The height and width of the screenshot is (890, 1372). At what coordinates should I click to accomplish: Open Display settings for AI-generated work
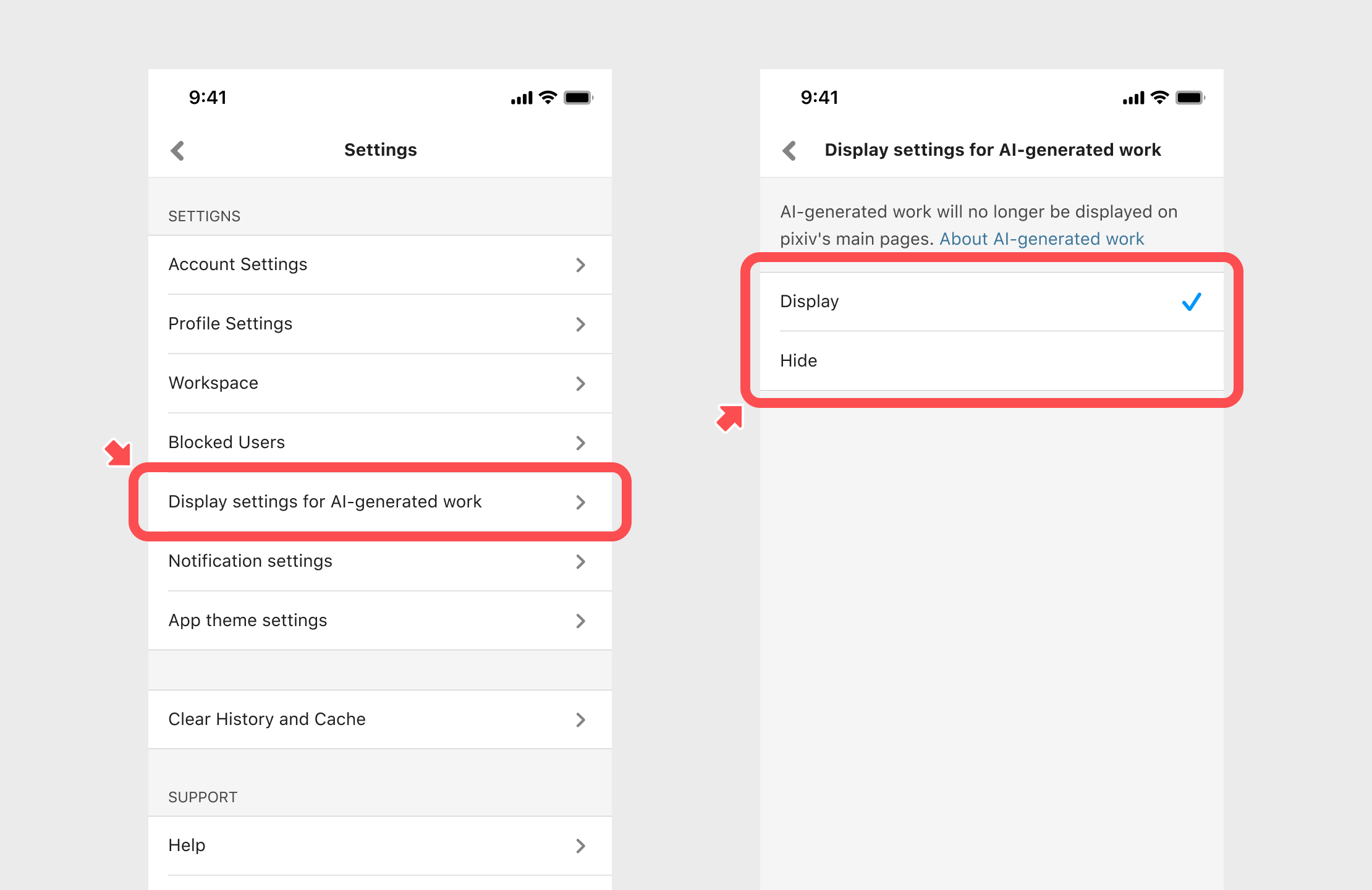coord(380,502)
